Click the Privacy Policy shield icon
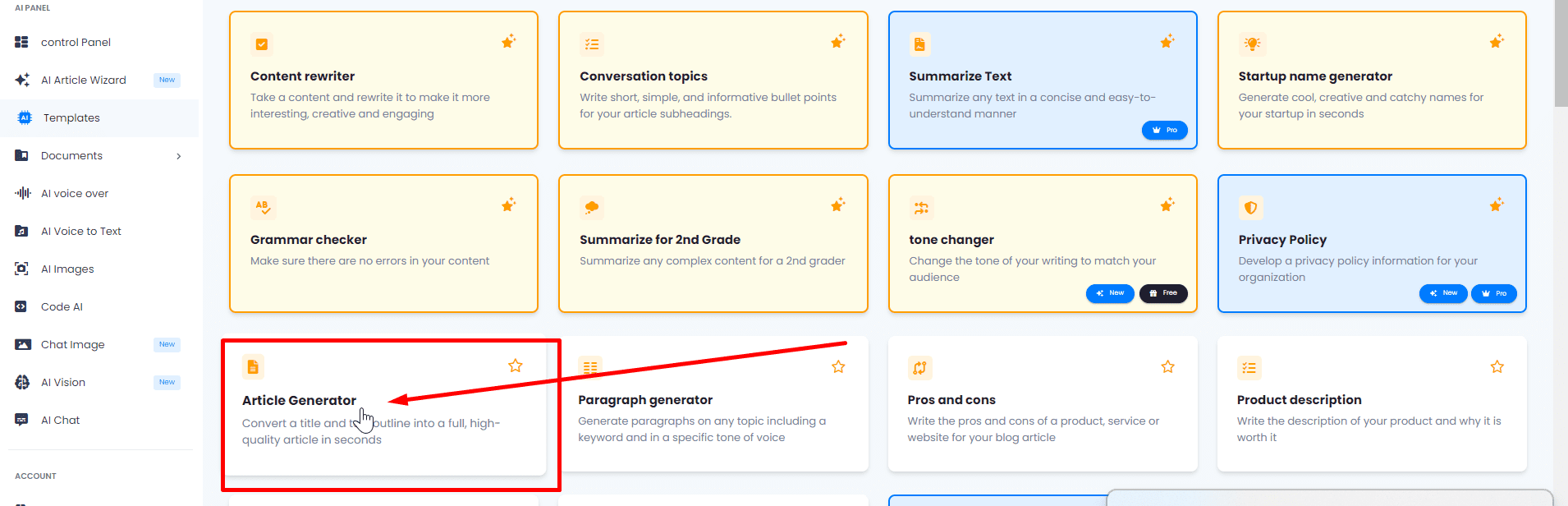The width and height of the screenshot is (1568, 506). pyautogui.click(x=1250, y=208)
